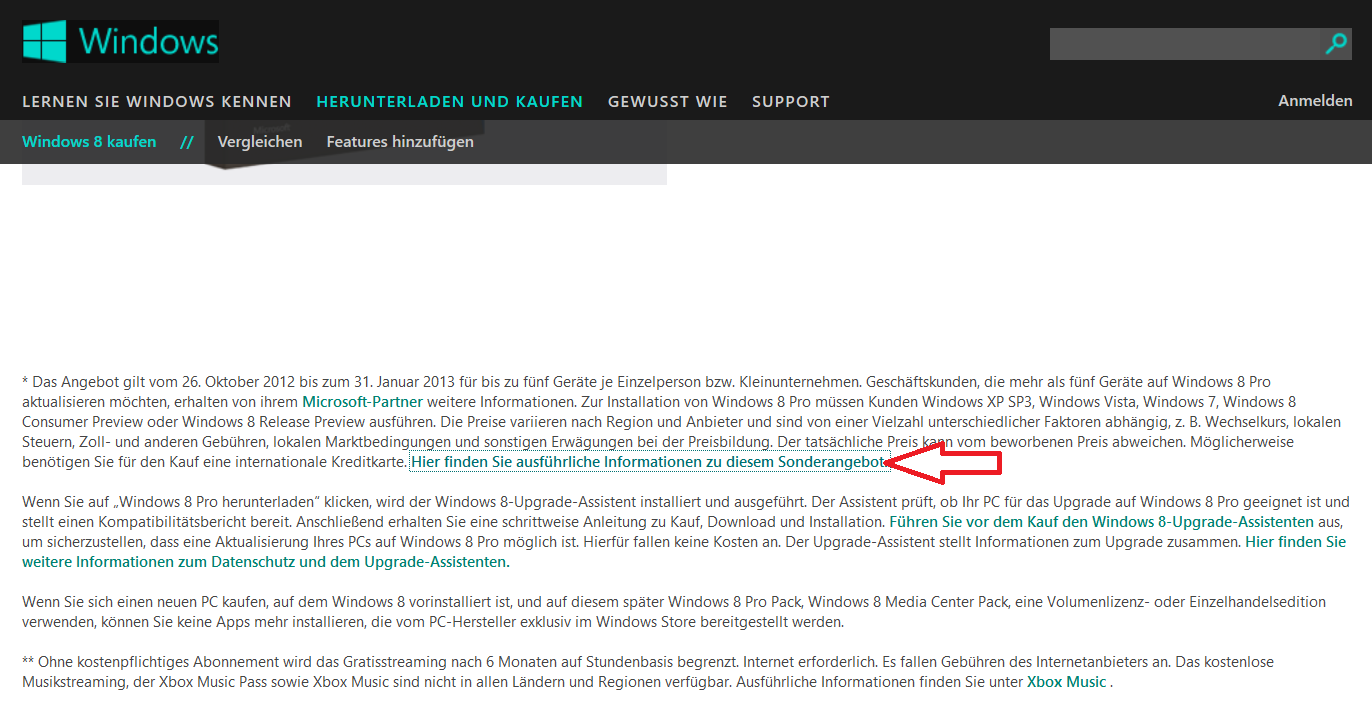Select 'Windows 8 kaufen' sub-navigation item
Image resolution: width=1372 pixels, height=709 pixels.
[89, 141]
